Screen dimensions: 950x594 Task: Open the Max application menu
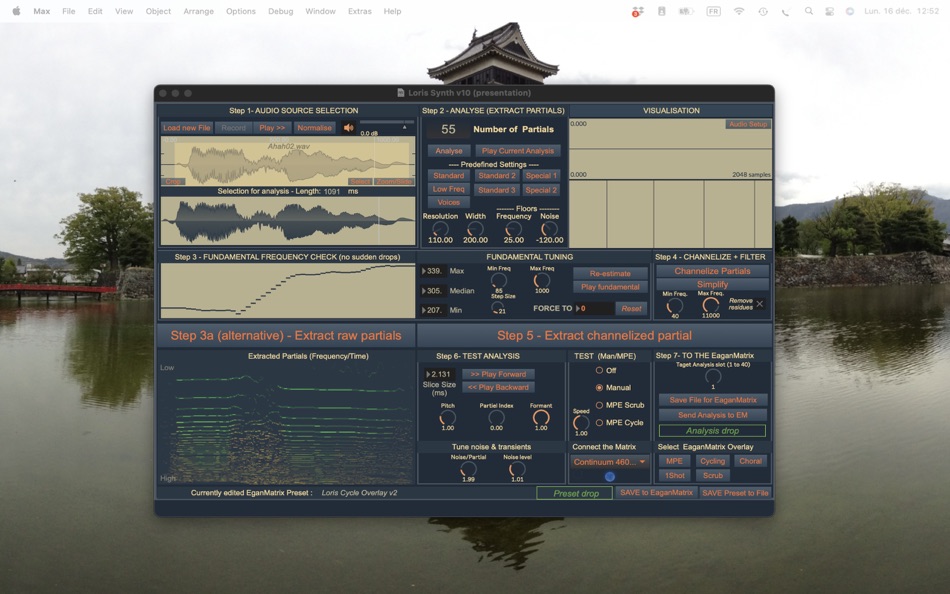point(42,11)
